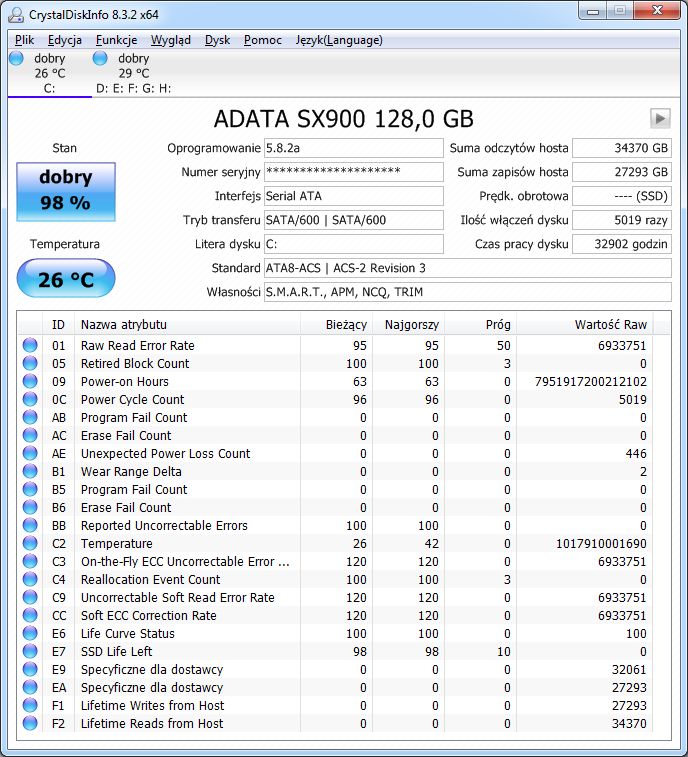Open the Funkcje menu
Image resolution: width=688 pixels, height=757 pixels.
coord(116,40)
